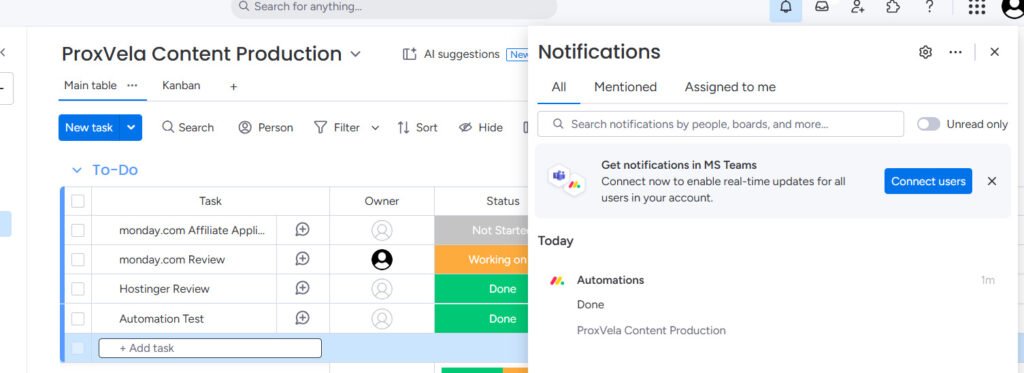Open the Sort tool

[x=417, y=127]
